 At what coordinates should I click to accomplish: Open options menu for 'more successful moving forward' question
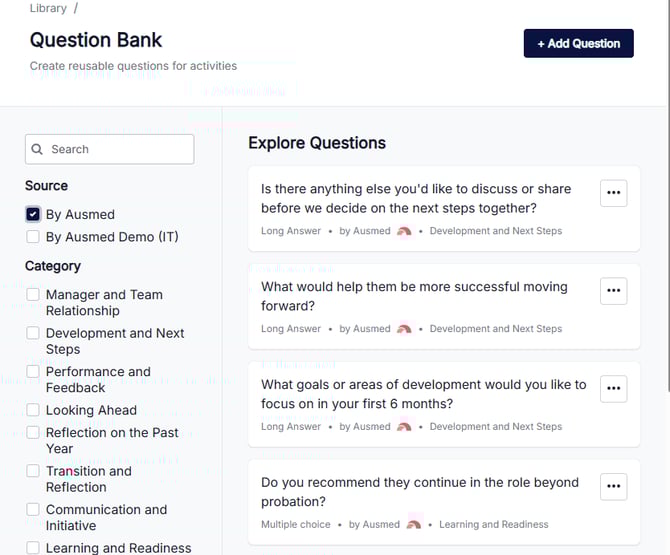click(x=613, y=291)
